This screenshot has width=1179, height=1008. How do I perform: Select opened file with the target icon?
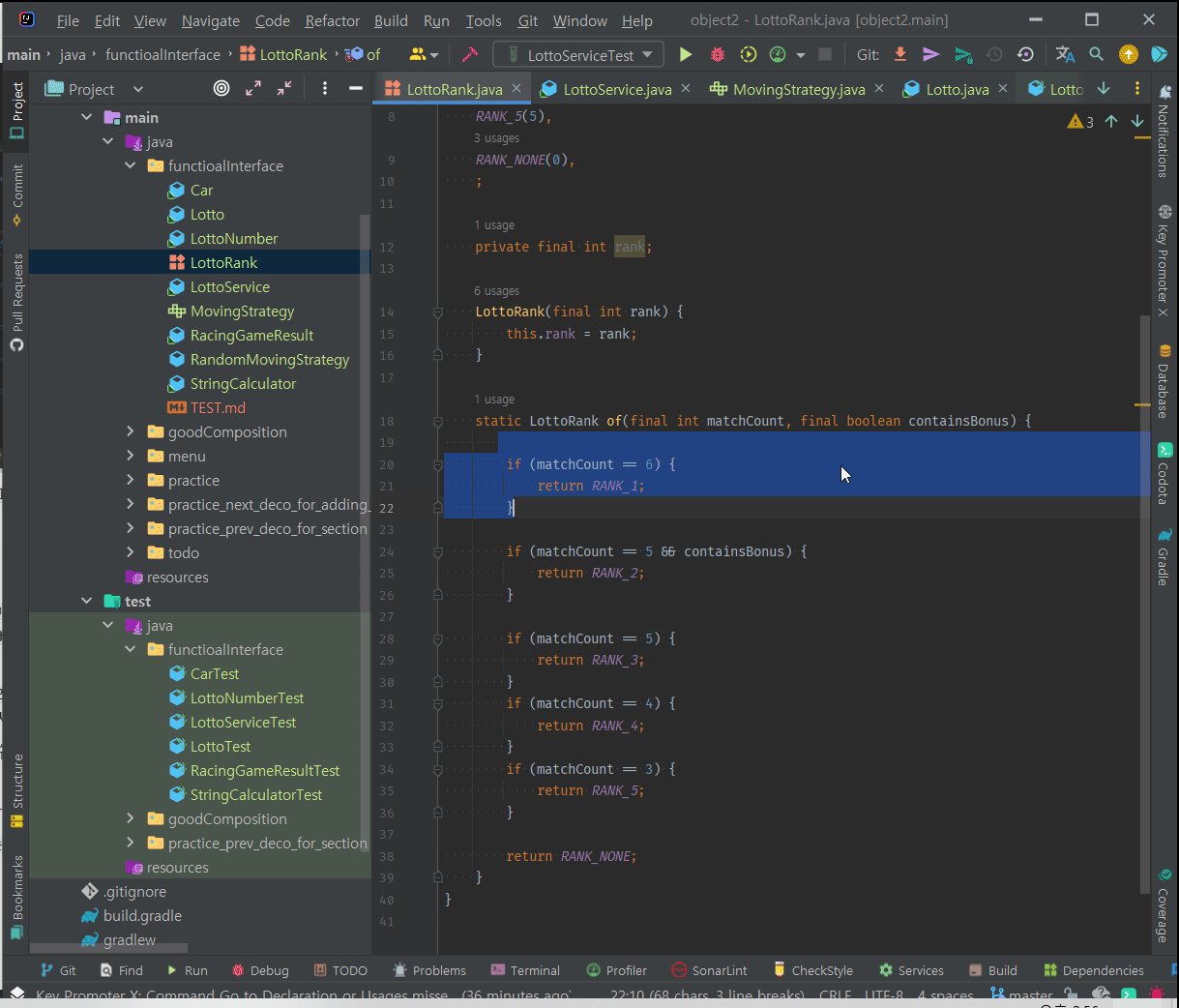(221, 89)
